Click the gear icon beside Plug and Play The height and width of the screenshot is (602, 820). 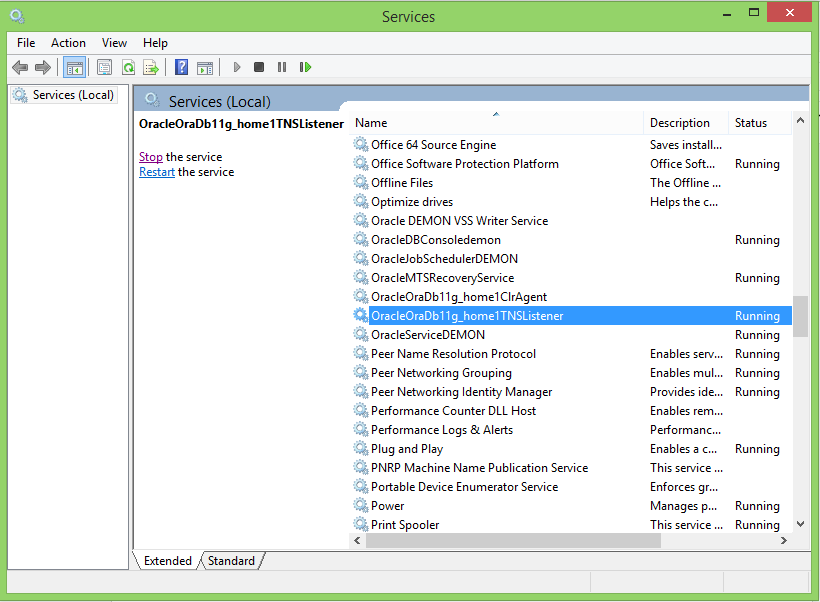(360, 448)
